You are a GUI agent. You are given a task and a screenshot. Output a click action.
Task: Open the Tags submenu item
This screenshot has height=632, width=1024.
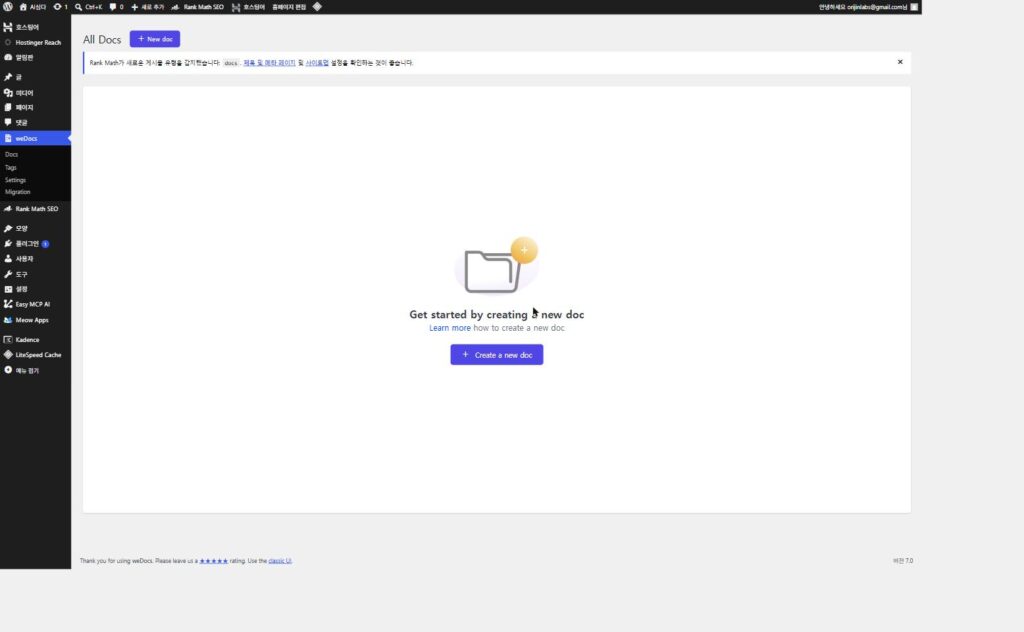coord(10,167)
